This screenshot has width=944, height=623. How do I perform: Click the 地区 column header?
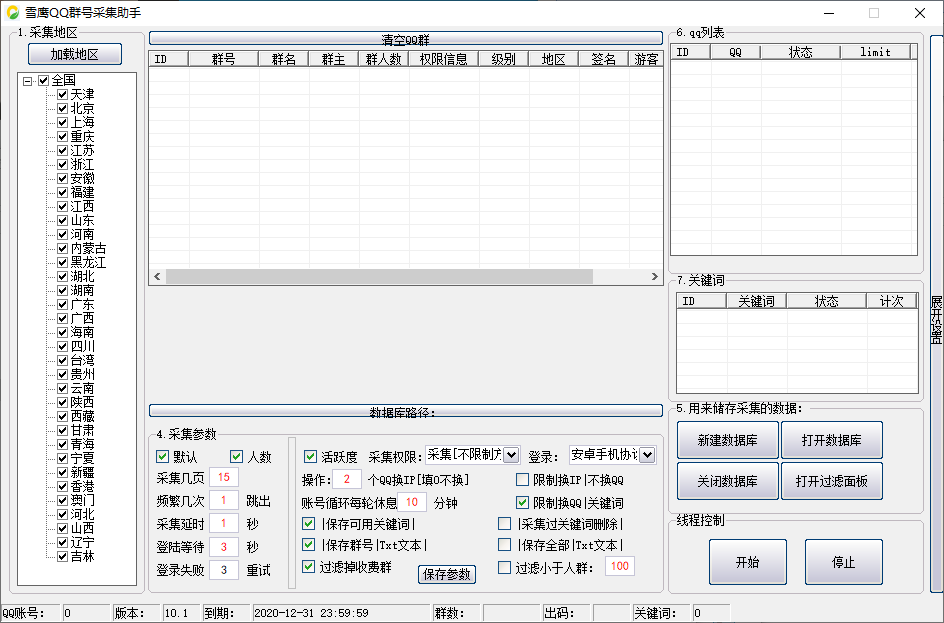pos(553,59)
